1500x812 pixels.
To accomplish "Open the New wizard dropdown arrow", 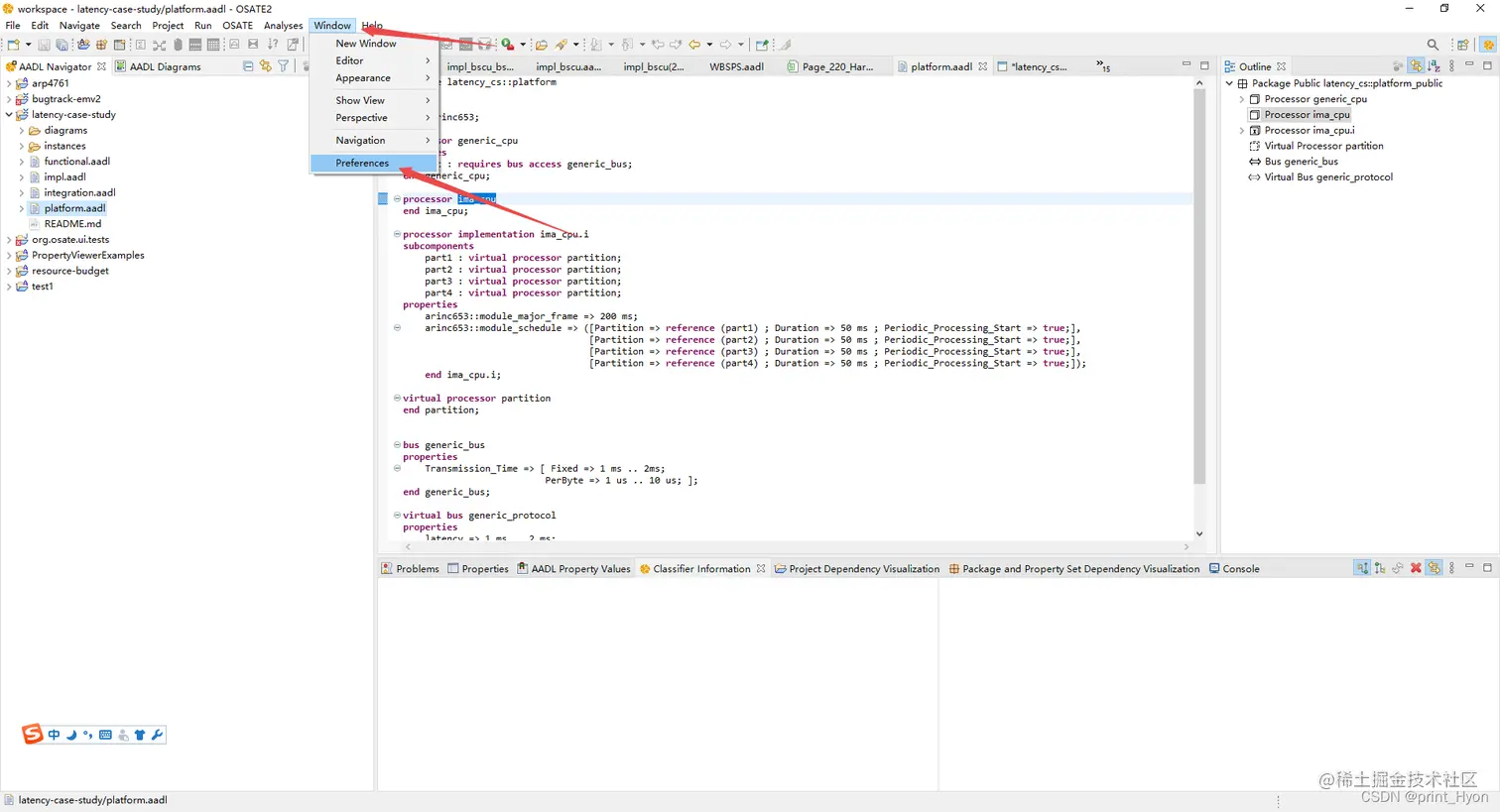I will coord(28,45).
